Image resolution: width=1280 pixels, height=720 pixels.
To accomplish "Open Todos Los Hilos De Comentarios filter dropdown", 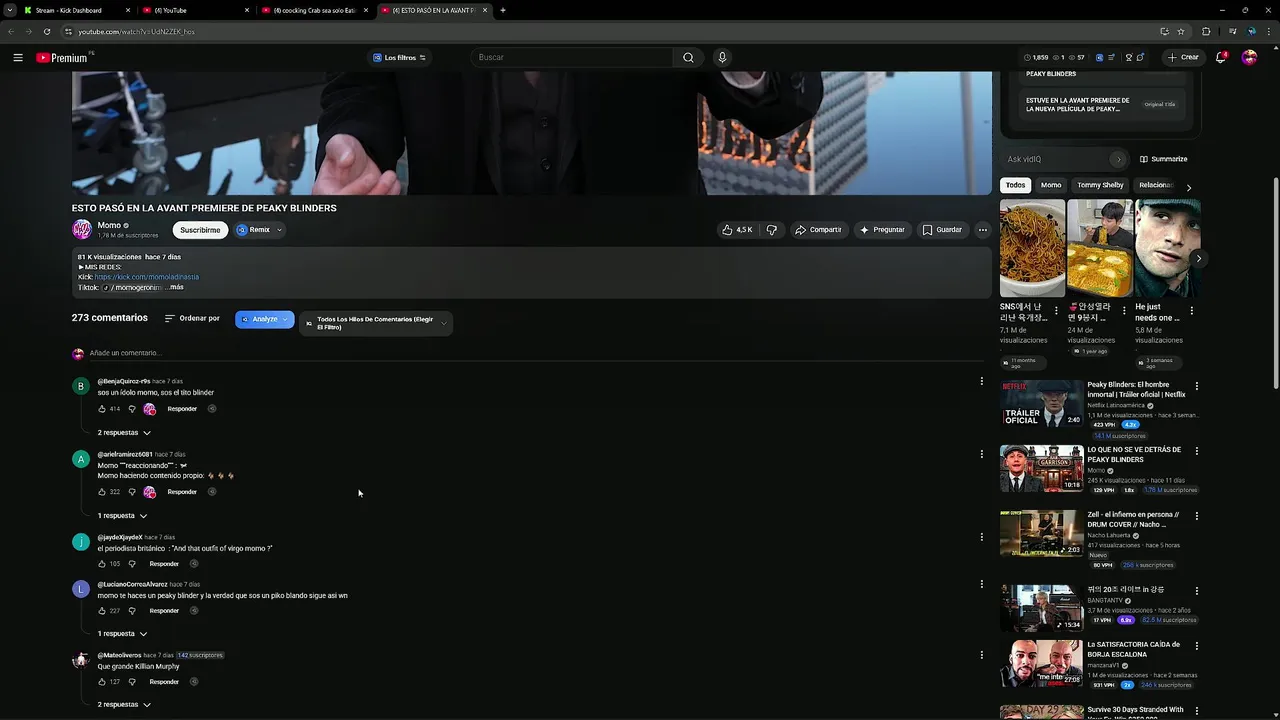I will click(x=376, y=323).
